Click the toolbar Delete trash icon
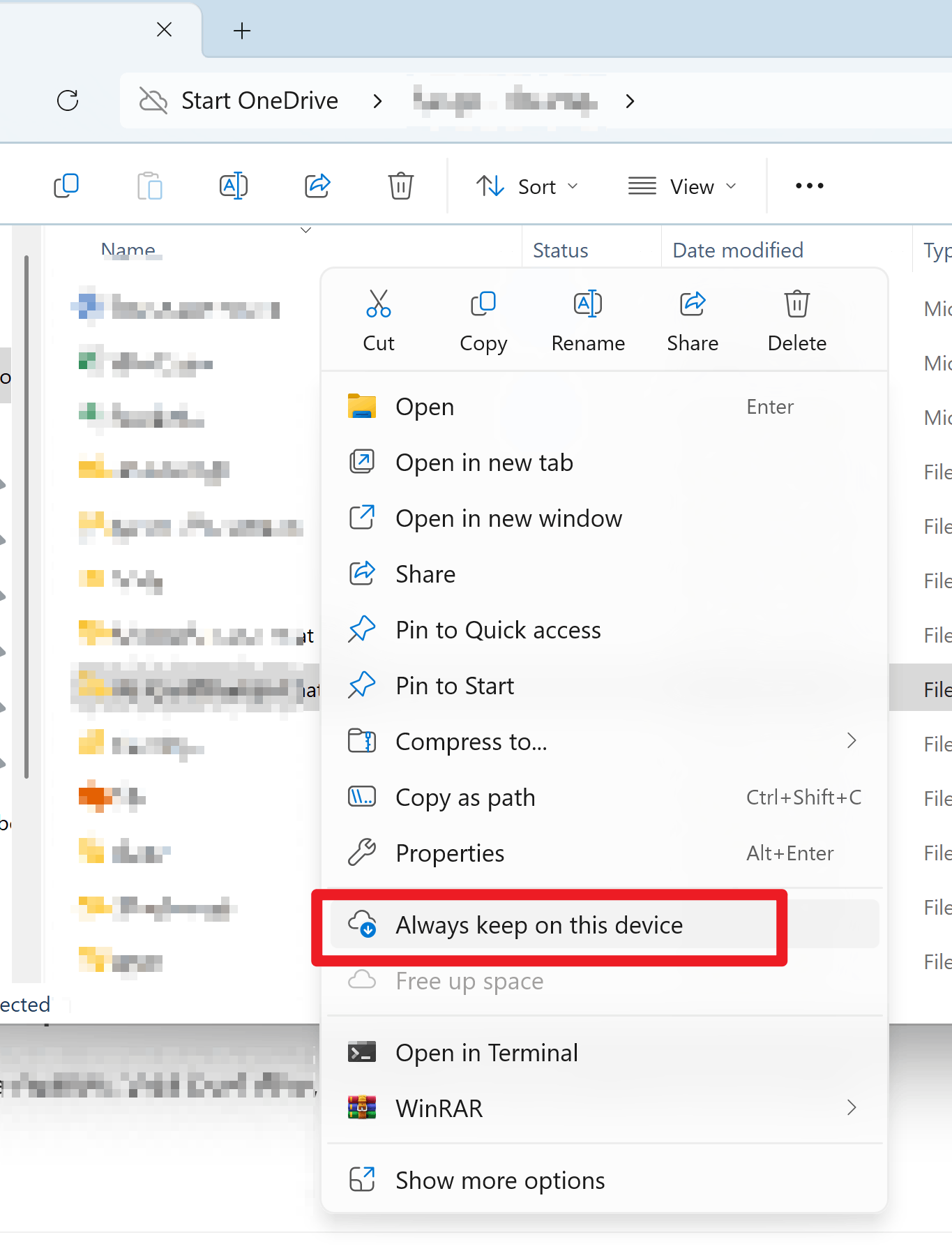952x1258 pixels. click(401, 186)
